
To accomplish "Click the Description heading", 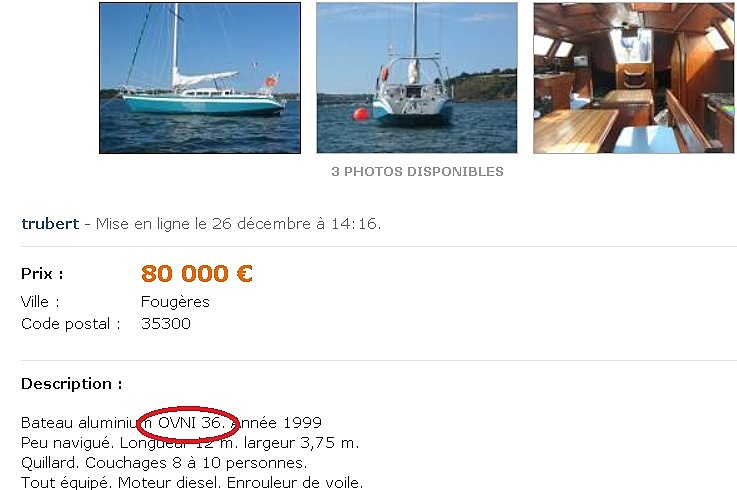I will 72,384.
